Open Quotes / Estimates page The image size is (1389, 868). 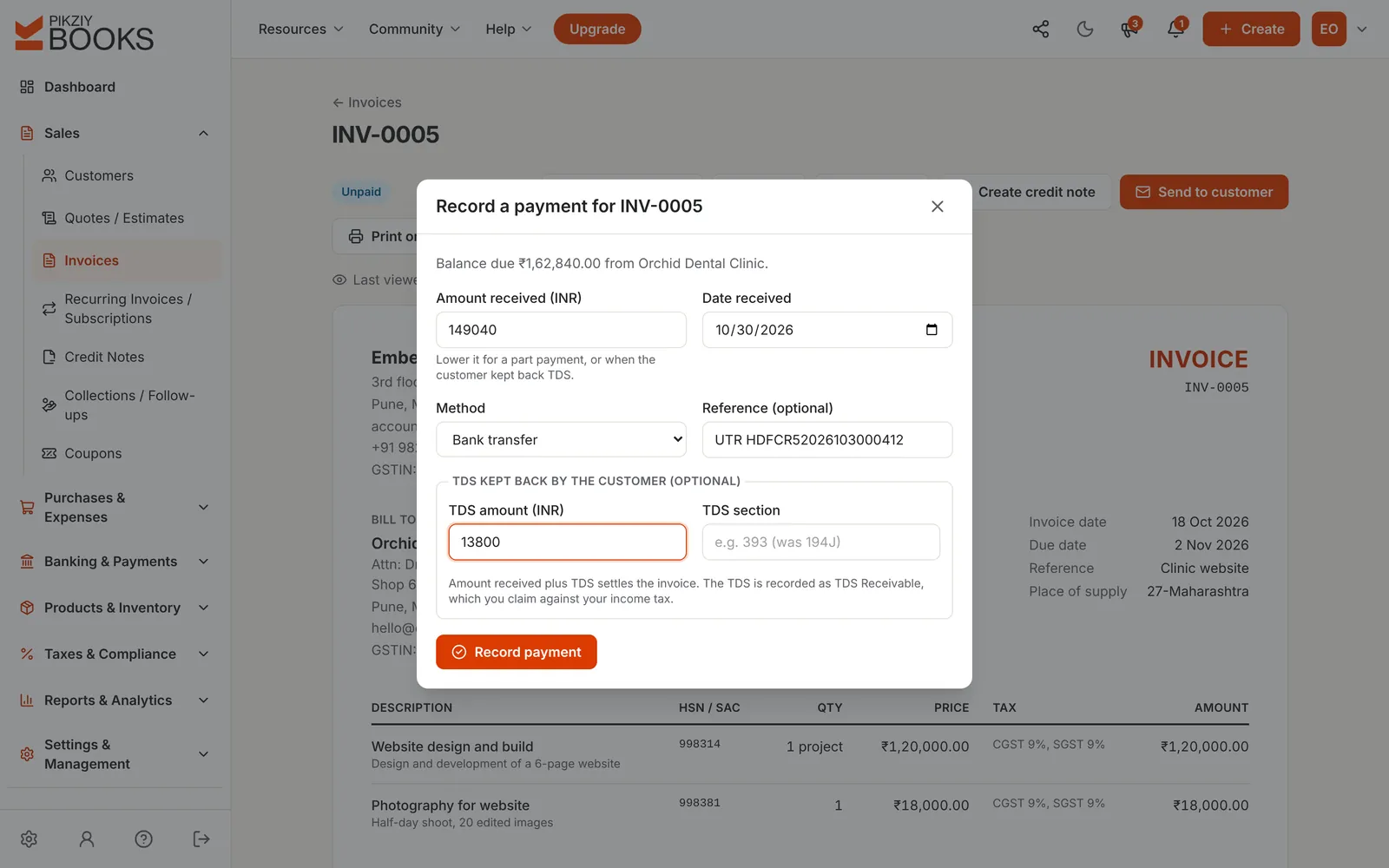tap(127, 218)
